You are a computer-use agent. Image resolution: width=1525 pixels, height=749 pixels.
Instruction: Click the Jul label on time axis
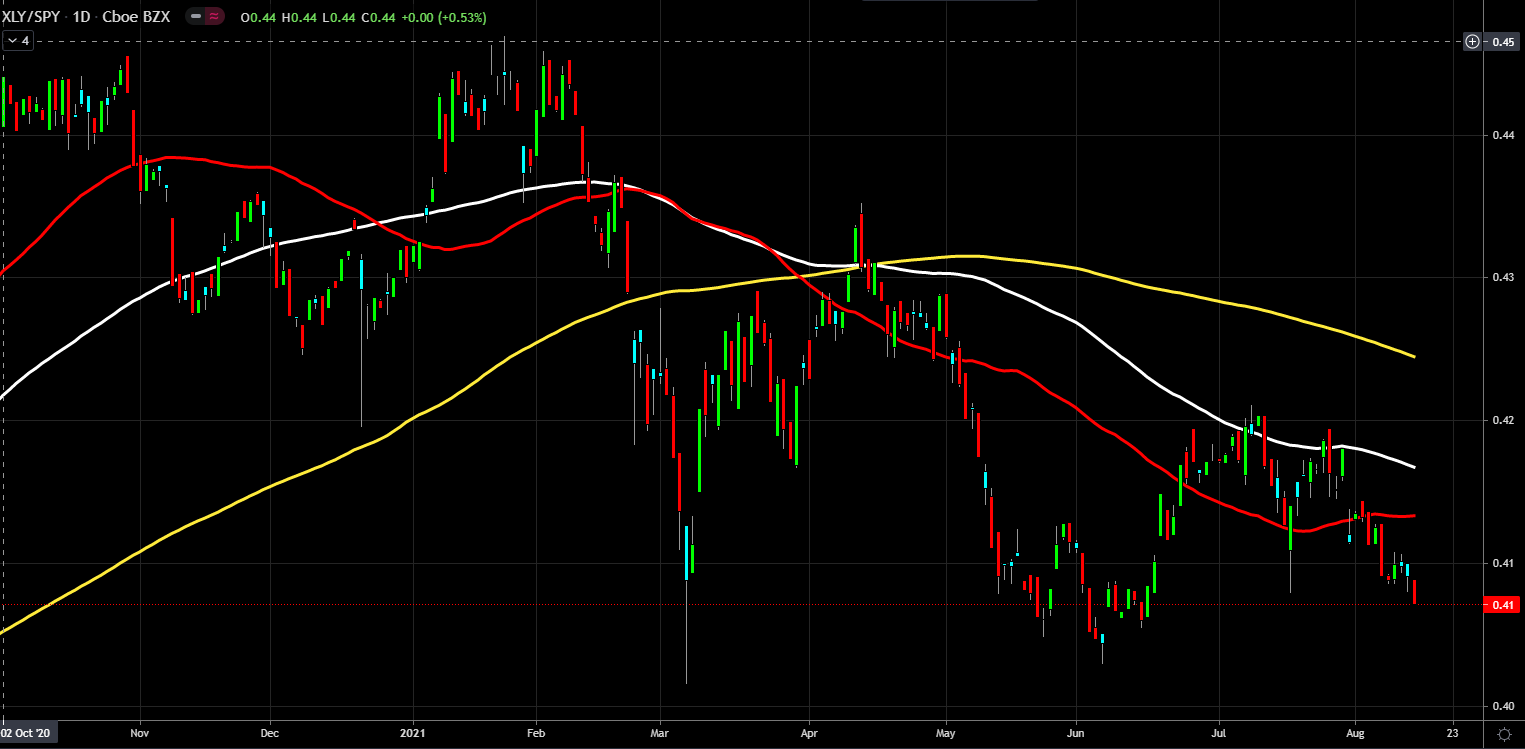[1219, 732]
